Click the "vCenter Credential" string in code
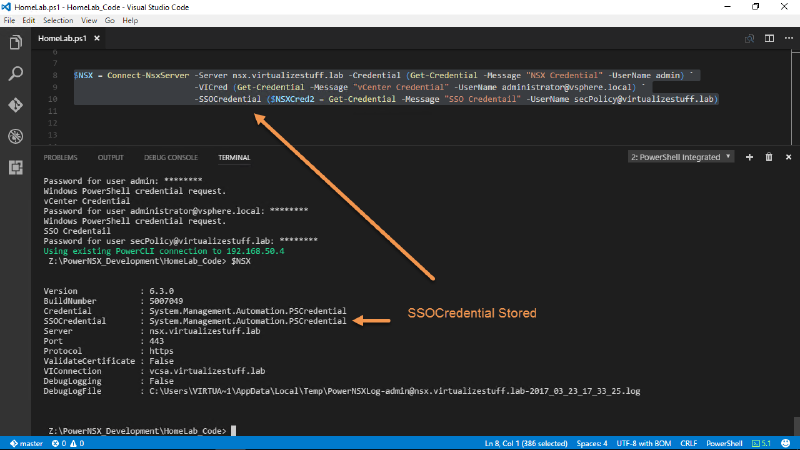The image size is (800, 450). tap(401, 87)
